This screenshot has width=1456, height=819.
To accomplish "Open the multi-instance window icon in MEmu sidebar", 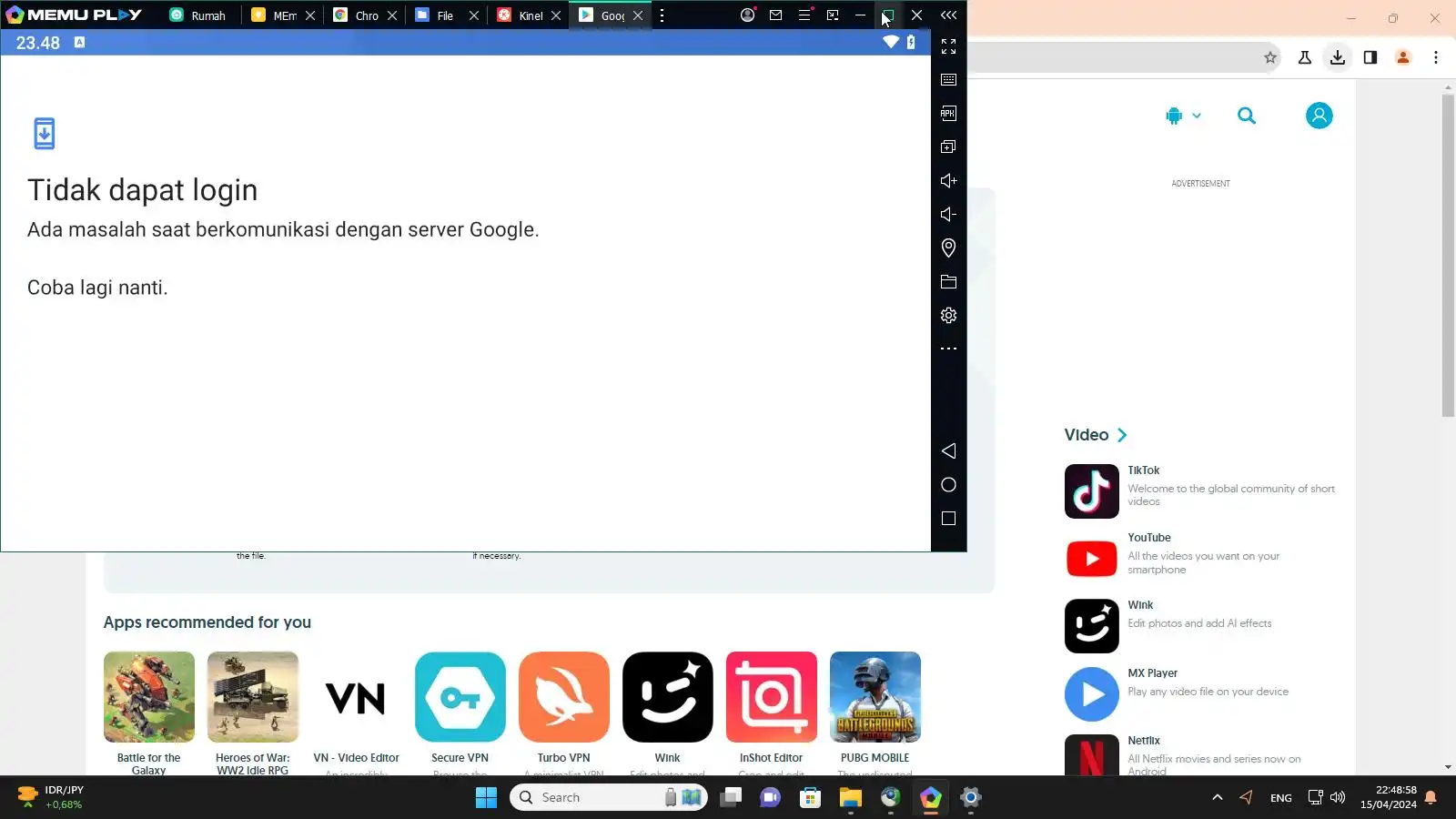I will (948, 147).
